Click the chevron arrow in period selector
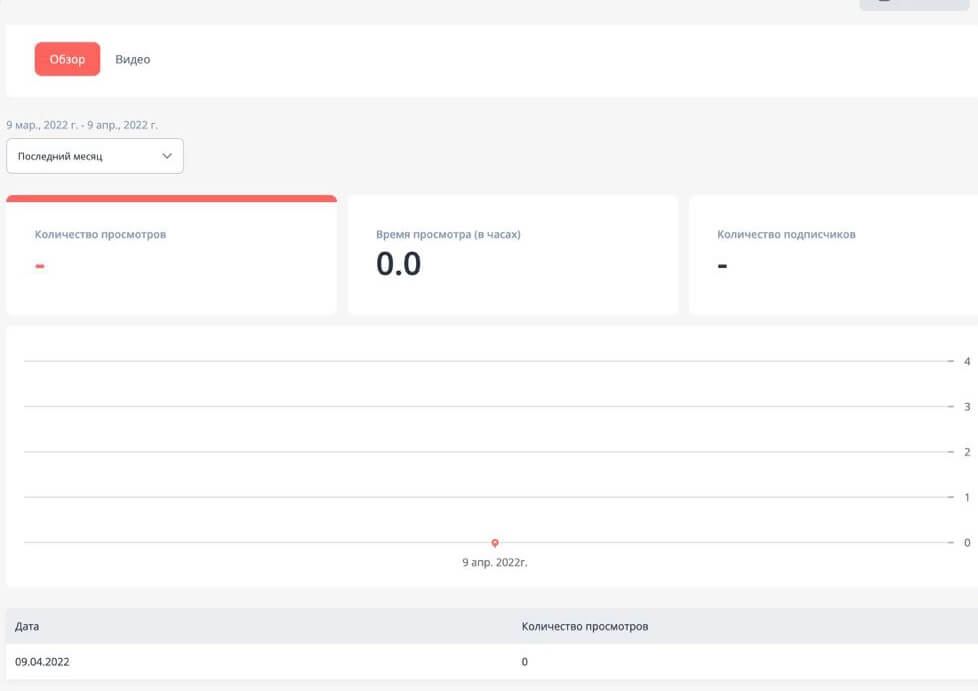 pyautogui.click(x=167, y=156)
